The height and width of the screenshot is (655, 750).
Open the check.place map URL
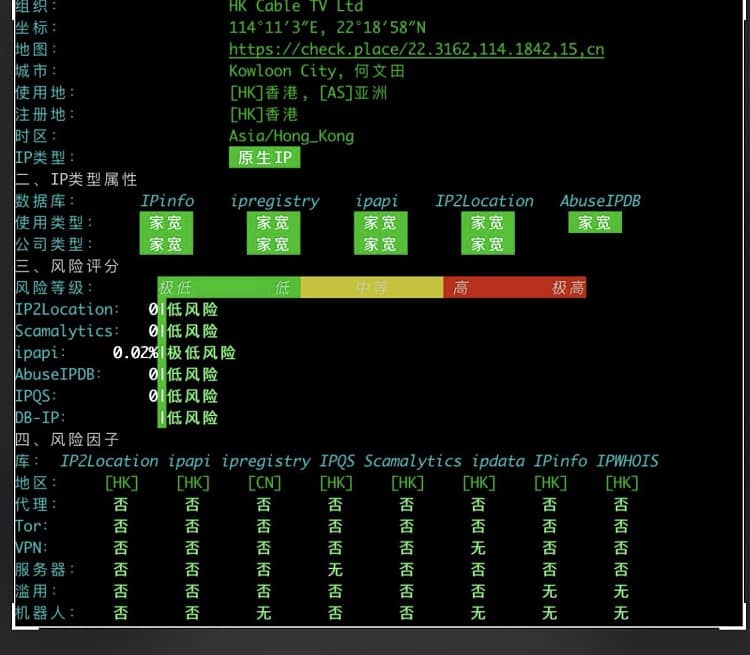416,49
